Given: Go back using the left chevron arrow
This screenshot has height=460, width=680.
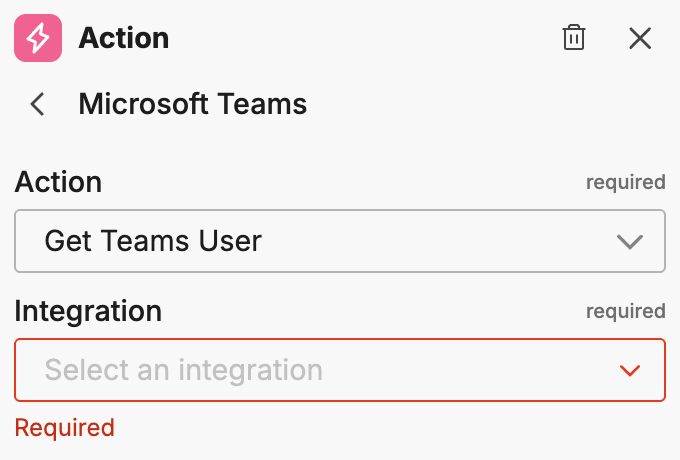Looking at the screenshot, I should tap(38, 104).
